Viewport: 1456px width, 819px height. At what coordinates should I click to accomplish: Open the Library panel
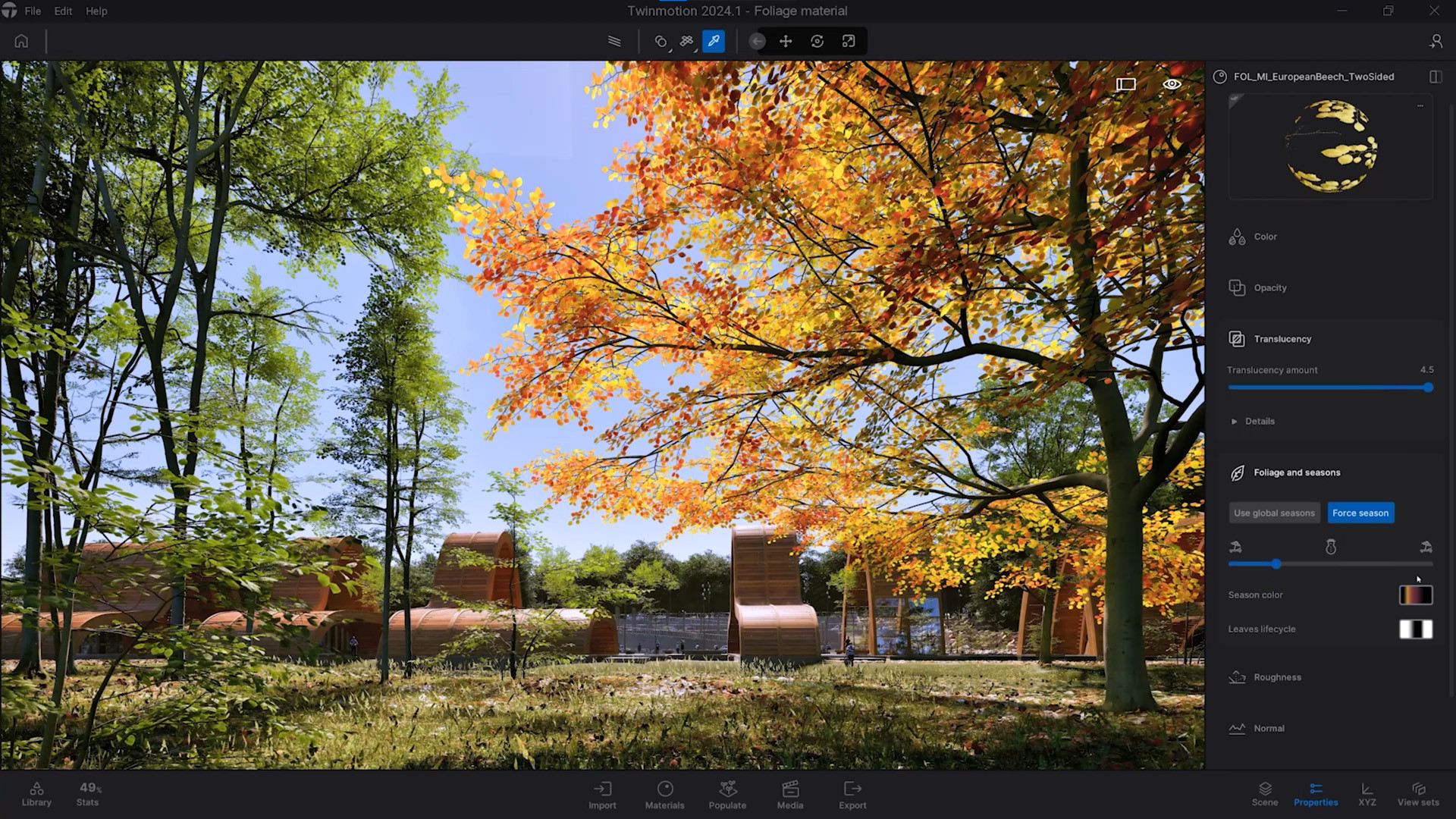(36, 794)
